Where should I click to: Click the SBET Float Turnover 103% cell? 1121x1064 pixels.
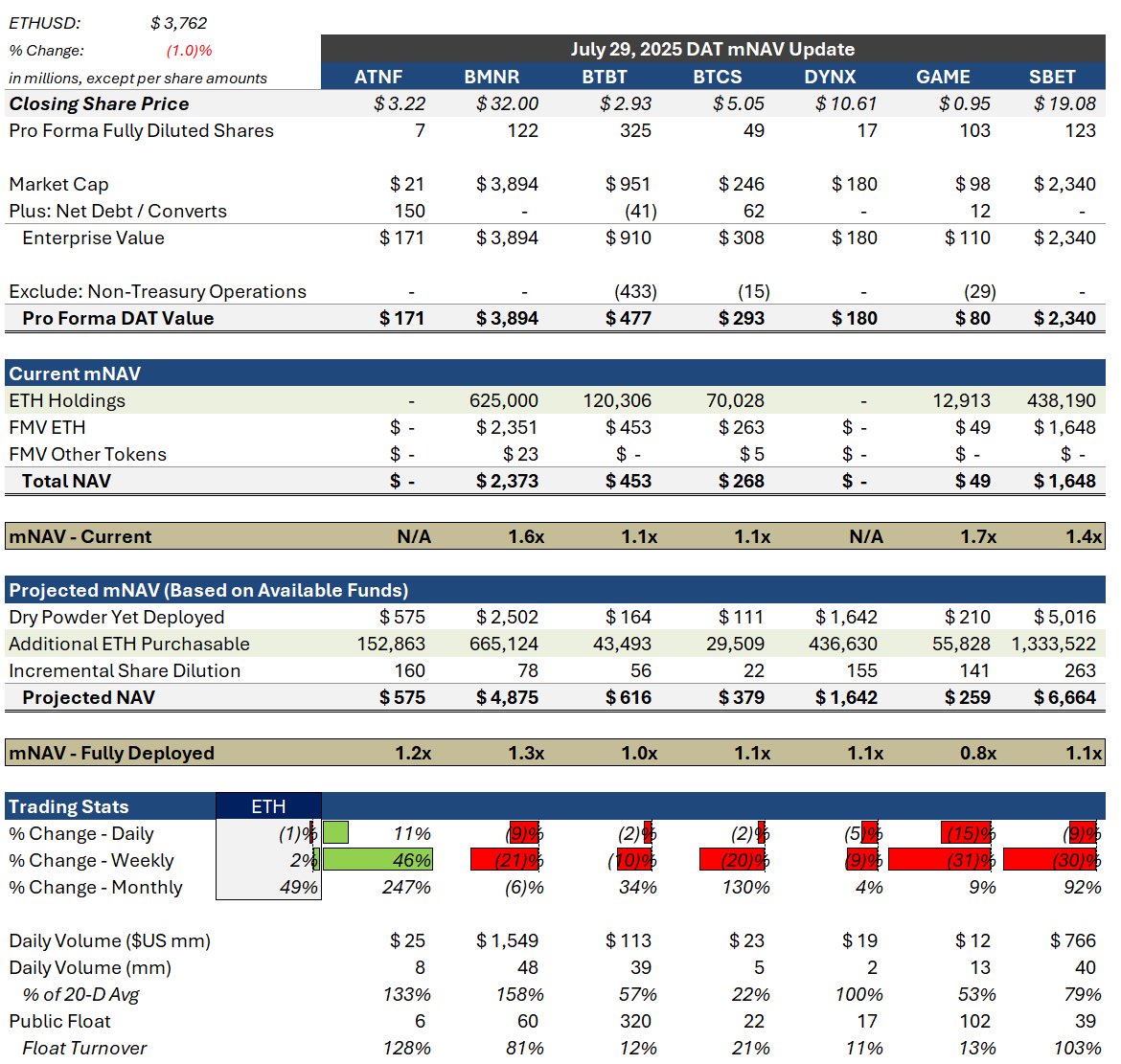coord(1077,1048)
